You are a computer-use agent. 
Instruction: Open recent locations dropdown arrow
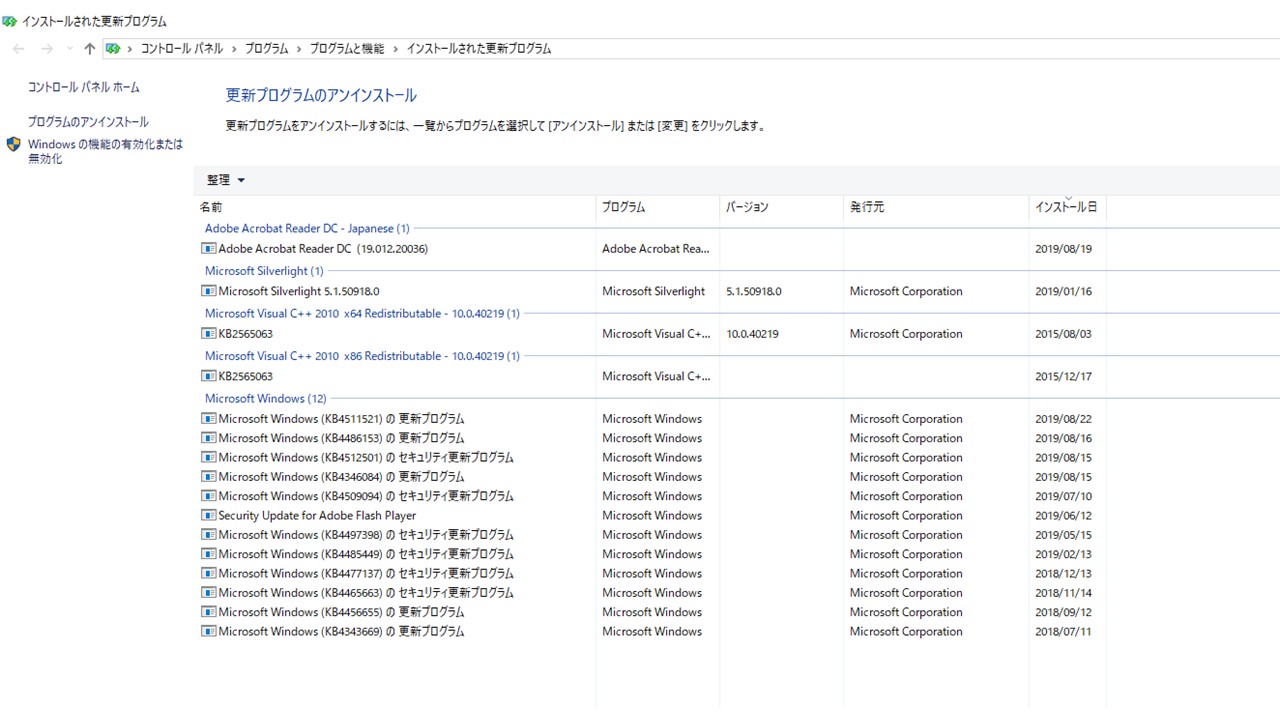69,49
